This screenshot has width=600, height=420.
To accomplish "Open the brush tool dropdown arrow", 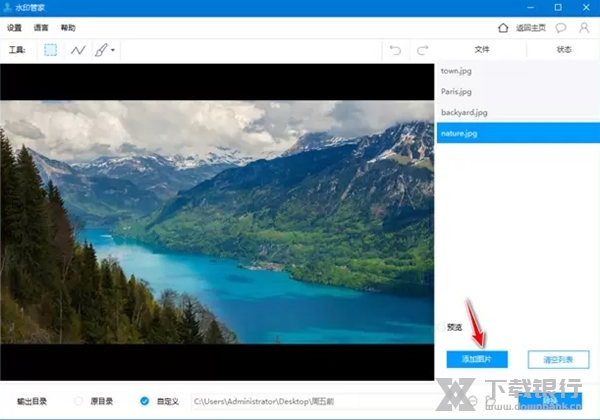I will click(113, 50).
